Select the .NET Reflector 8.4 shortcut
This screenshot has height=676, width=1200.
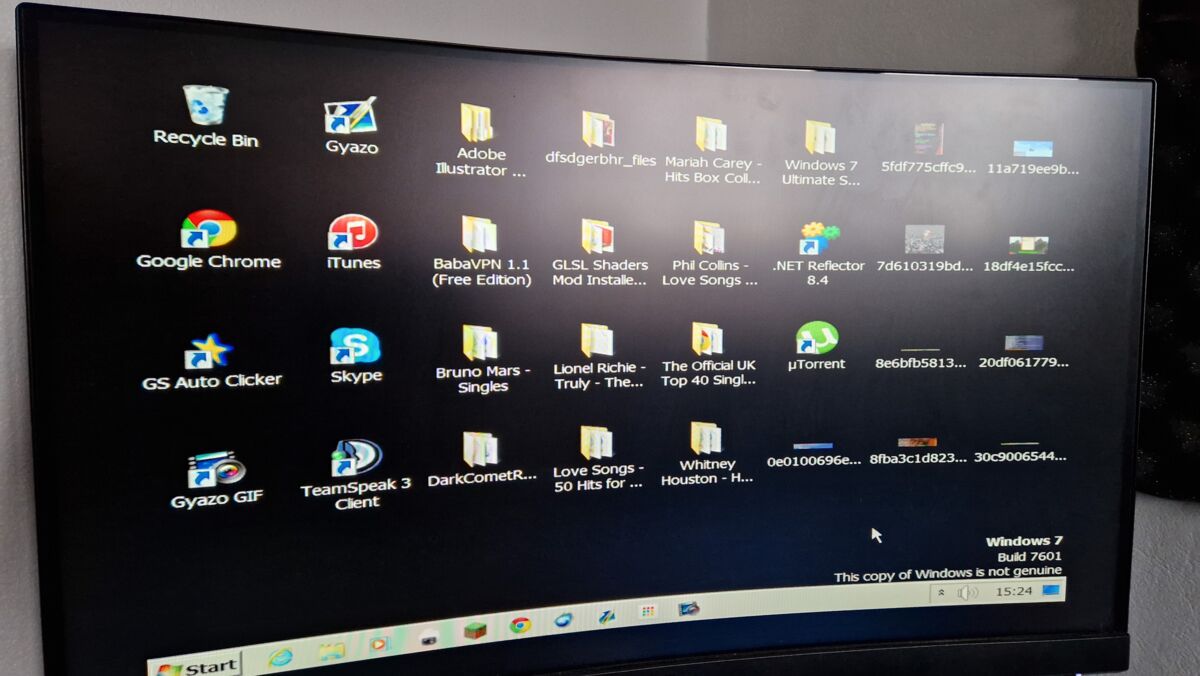(818, 255)
